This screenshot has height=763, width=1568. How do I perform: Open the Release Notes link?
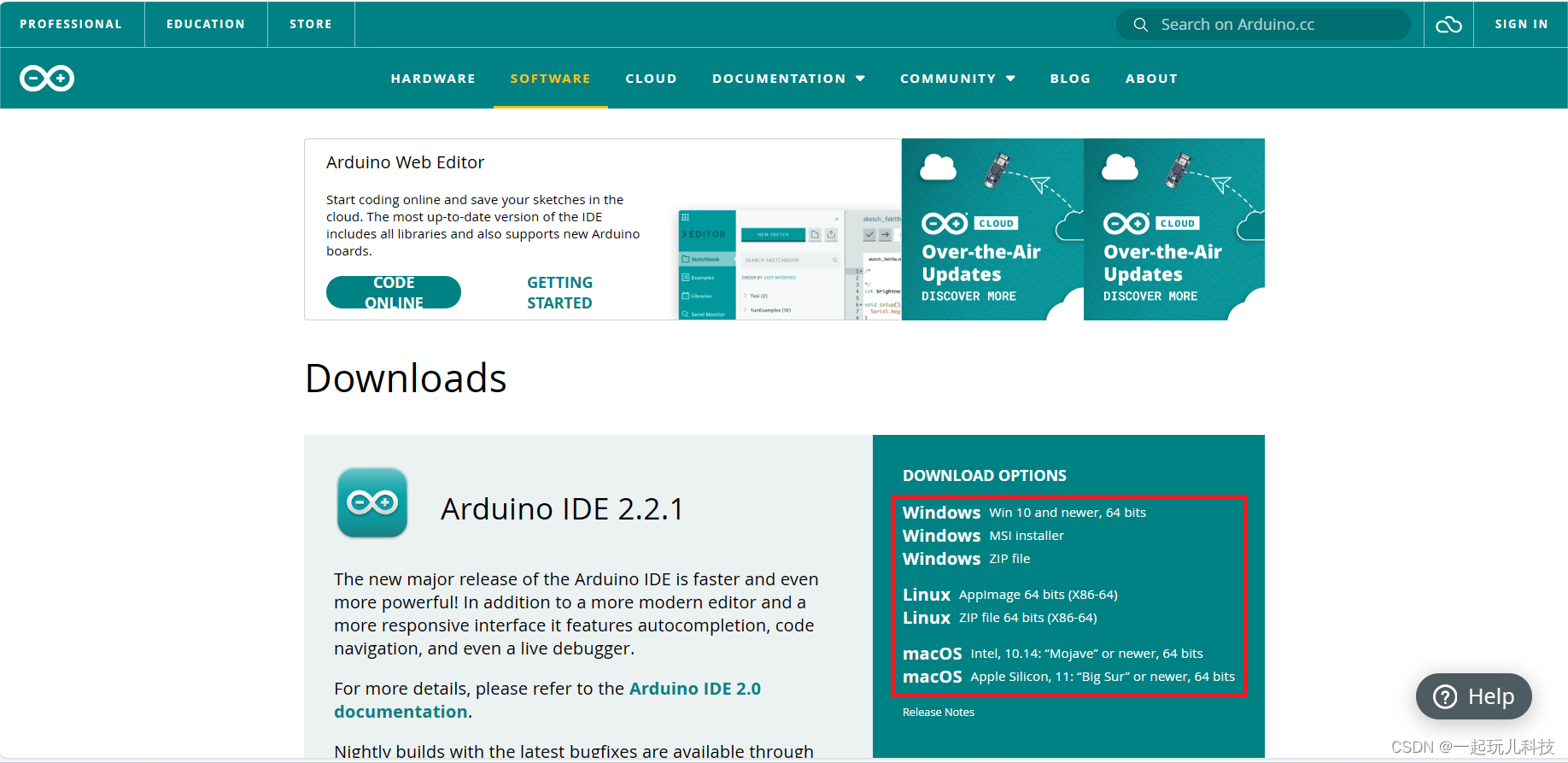click(938, 713)
